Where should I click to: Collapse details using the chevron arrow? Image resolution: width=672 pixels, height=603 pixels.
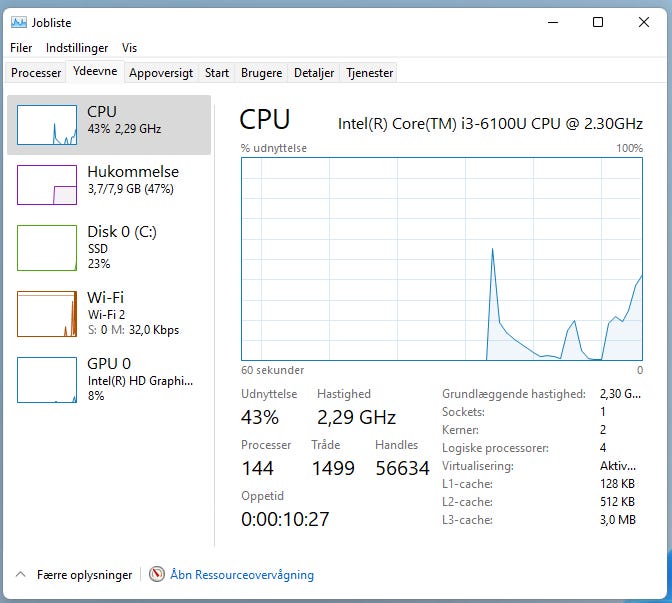tap(21, 574)
